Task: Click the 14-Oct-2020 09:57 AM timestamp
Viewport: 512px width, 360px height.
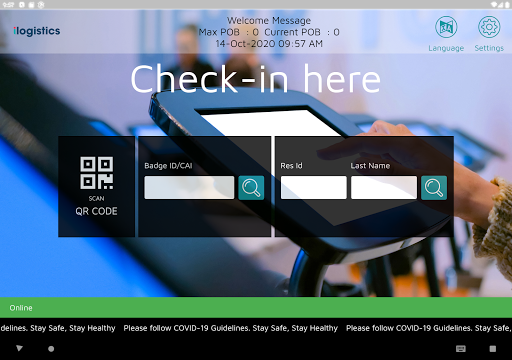Action: [x=269, y=44]
